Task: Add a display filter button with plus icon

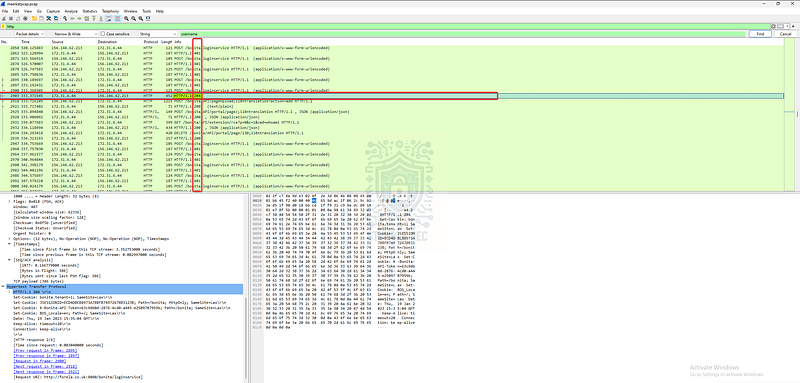Action: click(x=793, y=26)
